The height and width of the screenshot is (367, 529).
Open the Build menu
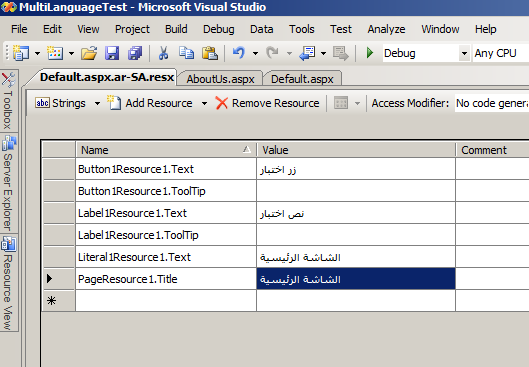point(176,29)
